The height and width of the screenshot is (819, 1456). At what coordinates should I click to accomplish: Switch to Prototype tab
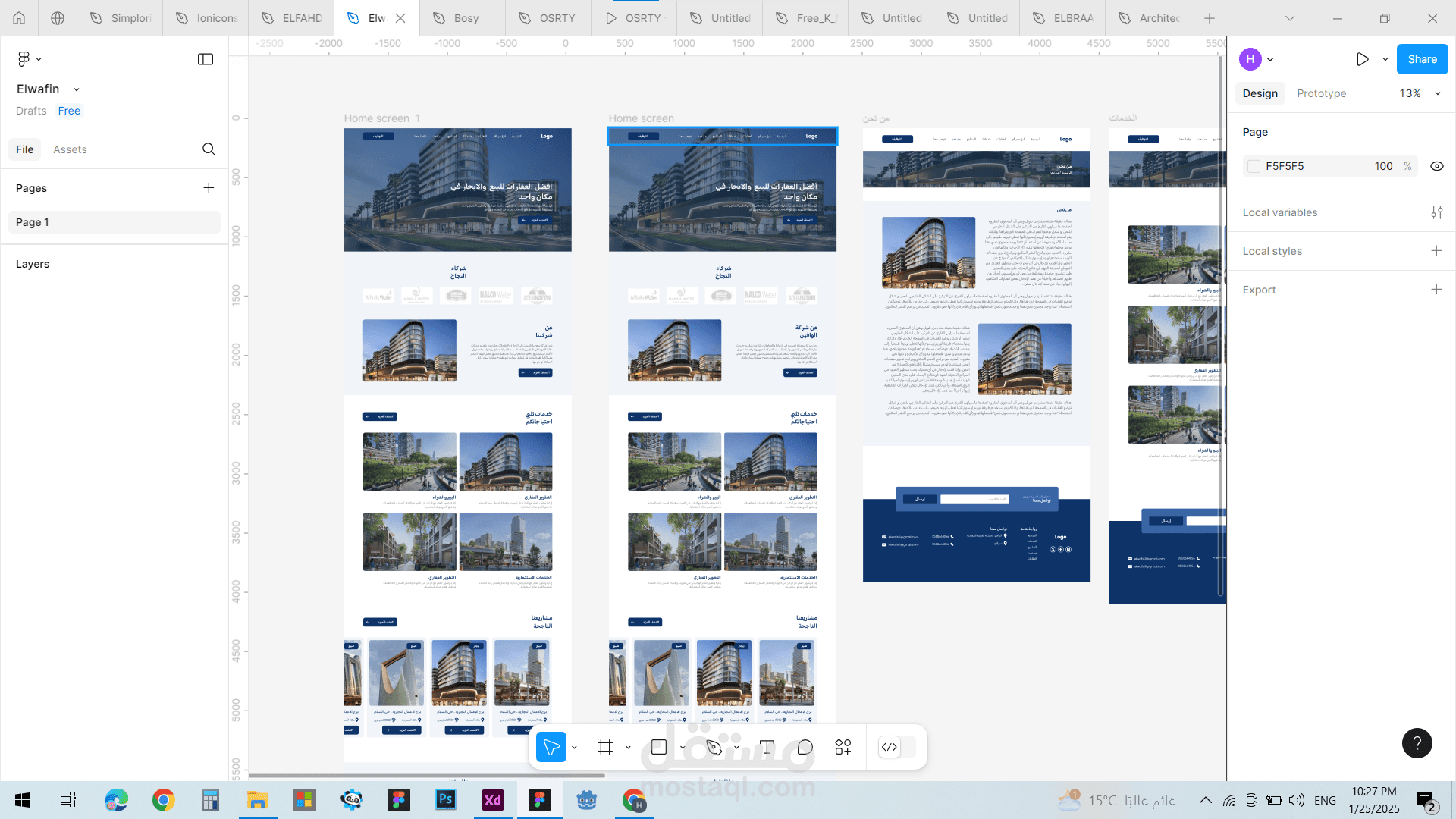[1321, 93]
